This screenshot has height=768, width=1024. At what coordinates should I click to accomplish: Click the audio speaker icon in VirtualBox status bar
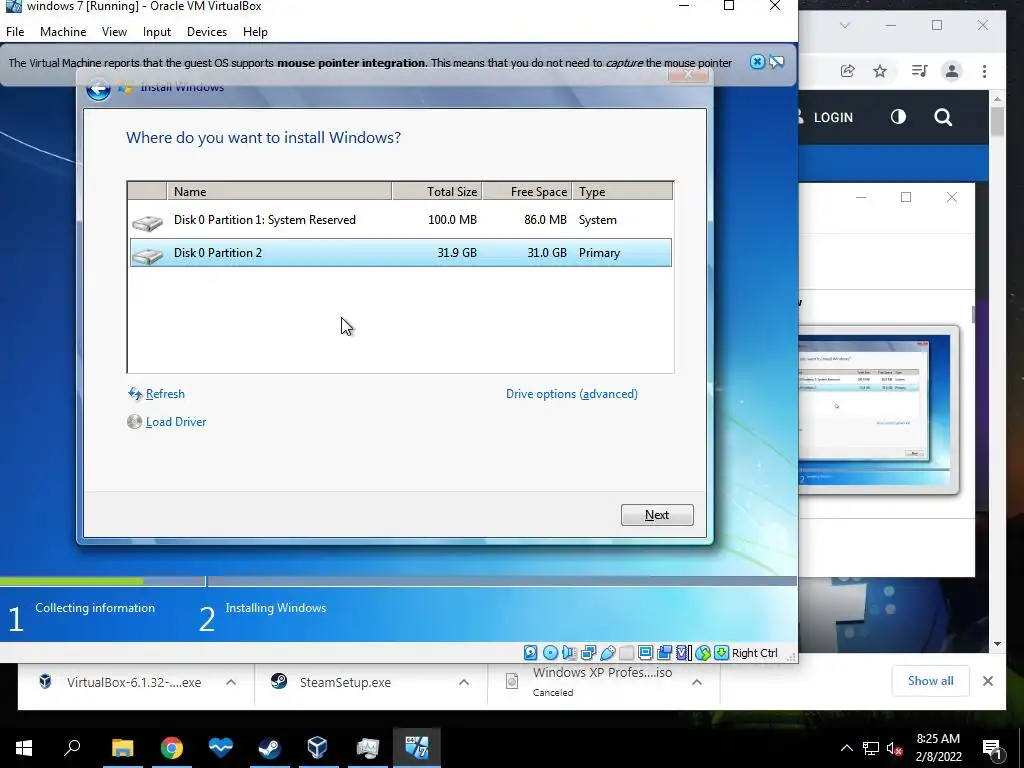click(x=569, y=652)
